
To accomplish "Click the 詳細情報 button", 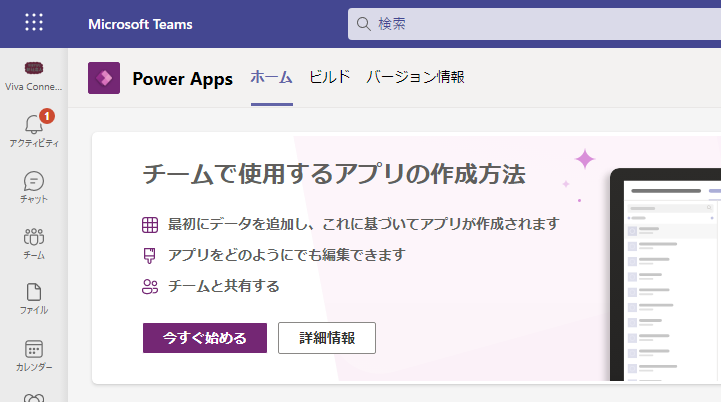I will click(x=327, y=338).
